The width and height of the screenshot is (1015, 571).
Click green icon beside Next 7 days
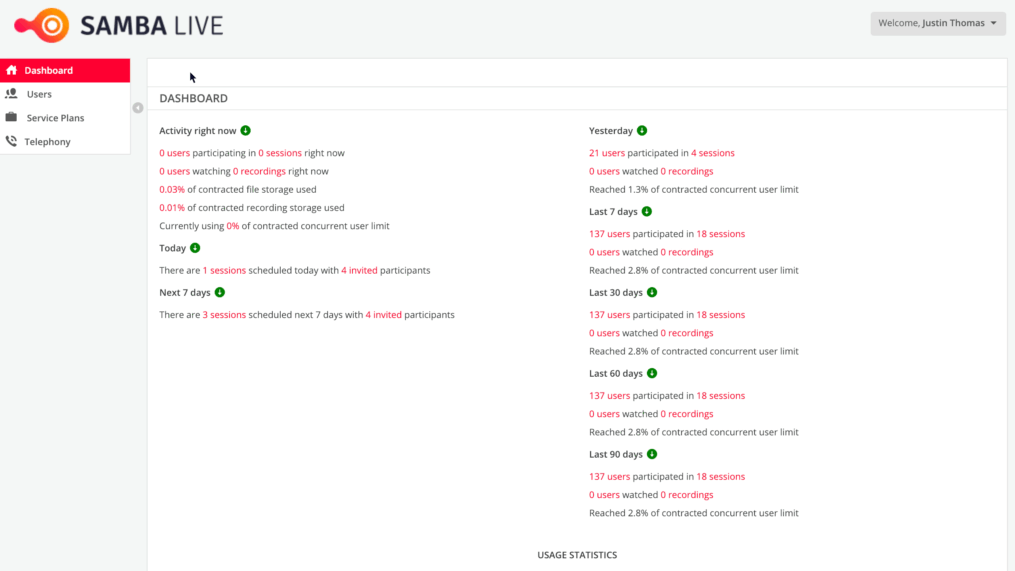point(220,292)
